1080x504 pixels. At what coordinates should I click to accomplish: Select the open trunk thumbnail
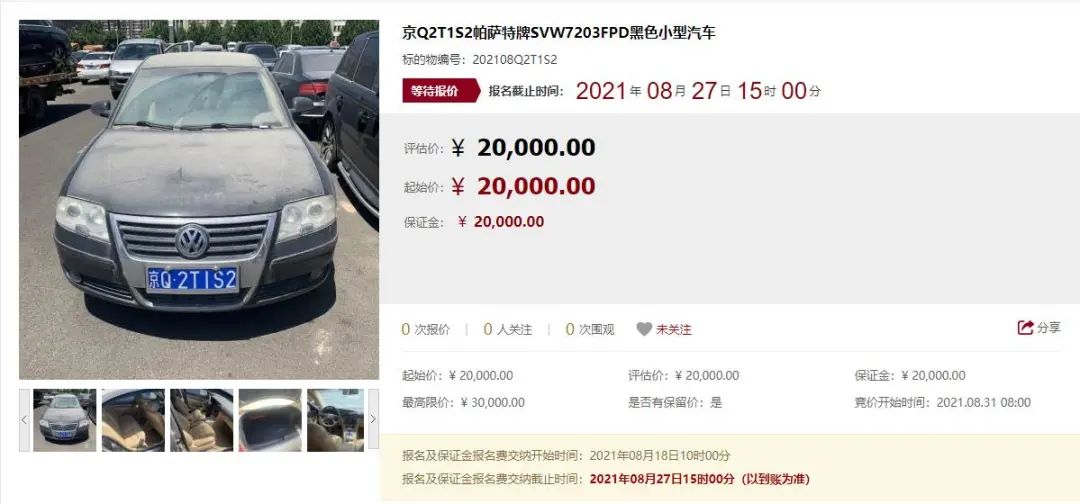270,420
